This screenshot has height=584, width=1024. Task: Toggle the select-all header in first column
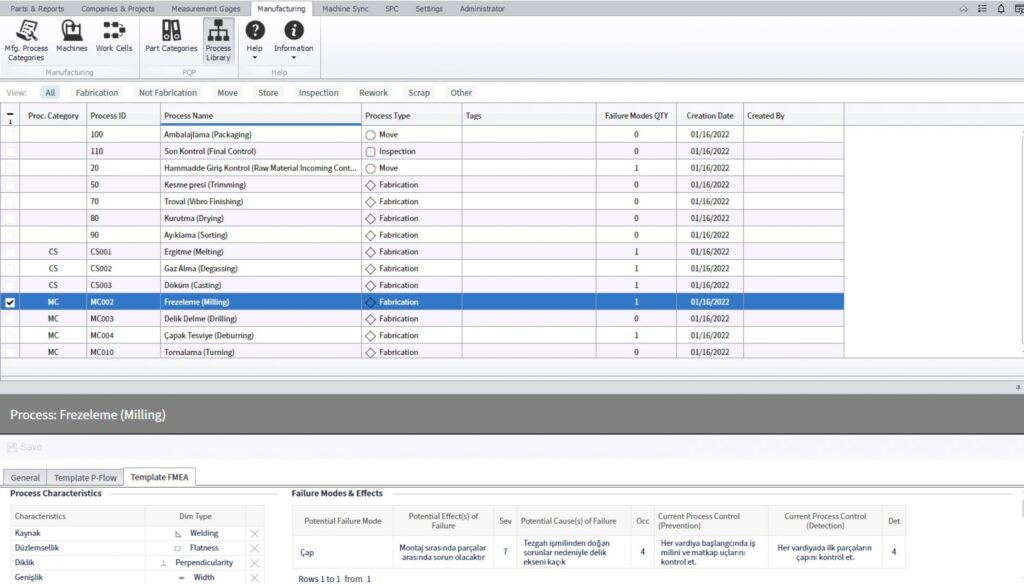tap(10, 116)
